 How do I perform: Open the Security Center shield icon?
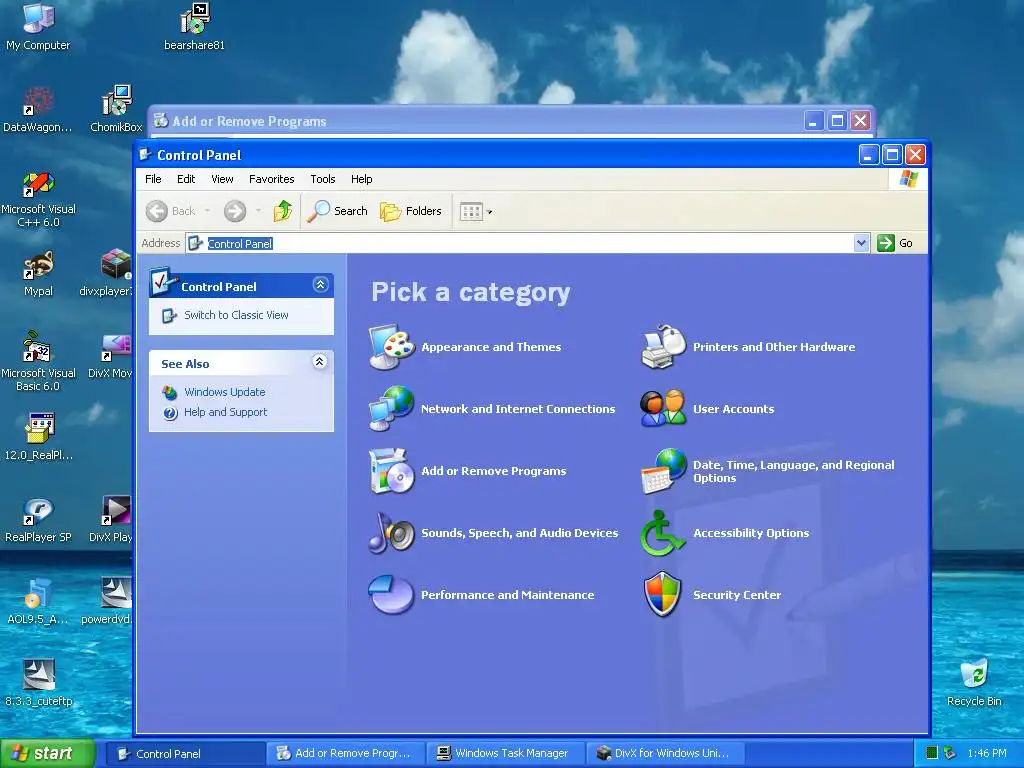[664, 594]
